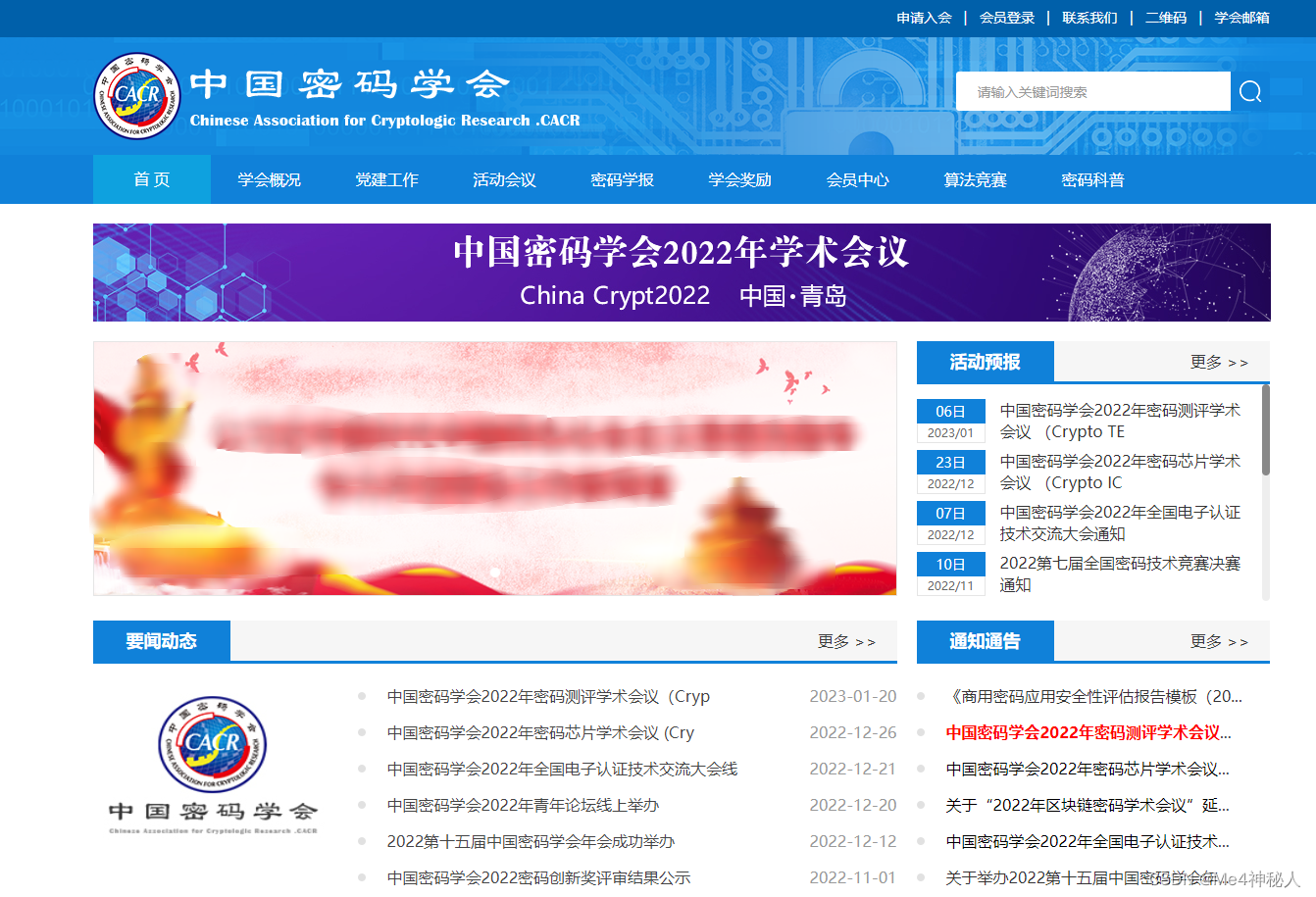
Task: Click the 2023-01-20 news date
Action: (853, 696)
